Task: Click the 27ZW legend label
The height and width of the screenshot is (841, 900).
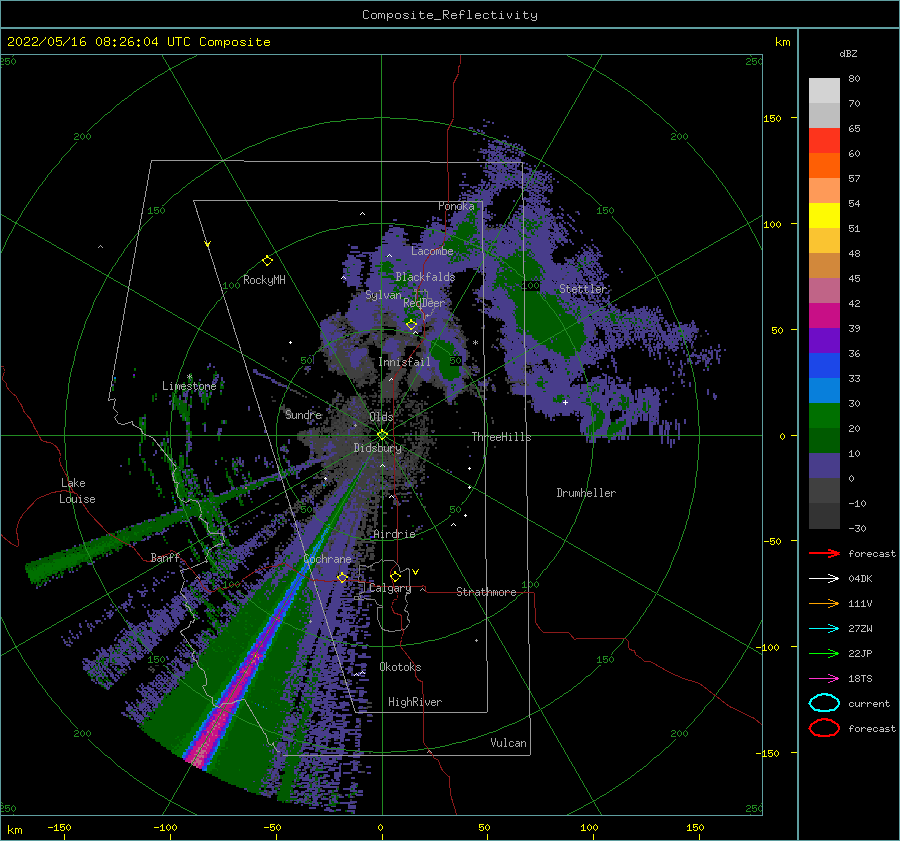Action: pyautogui.click(x=860, y=629)
